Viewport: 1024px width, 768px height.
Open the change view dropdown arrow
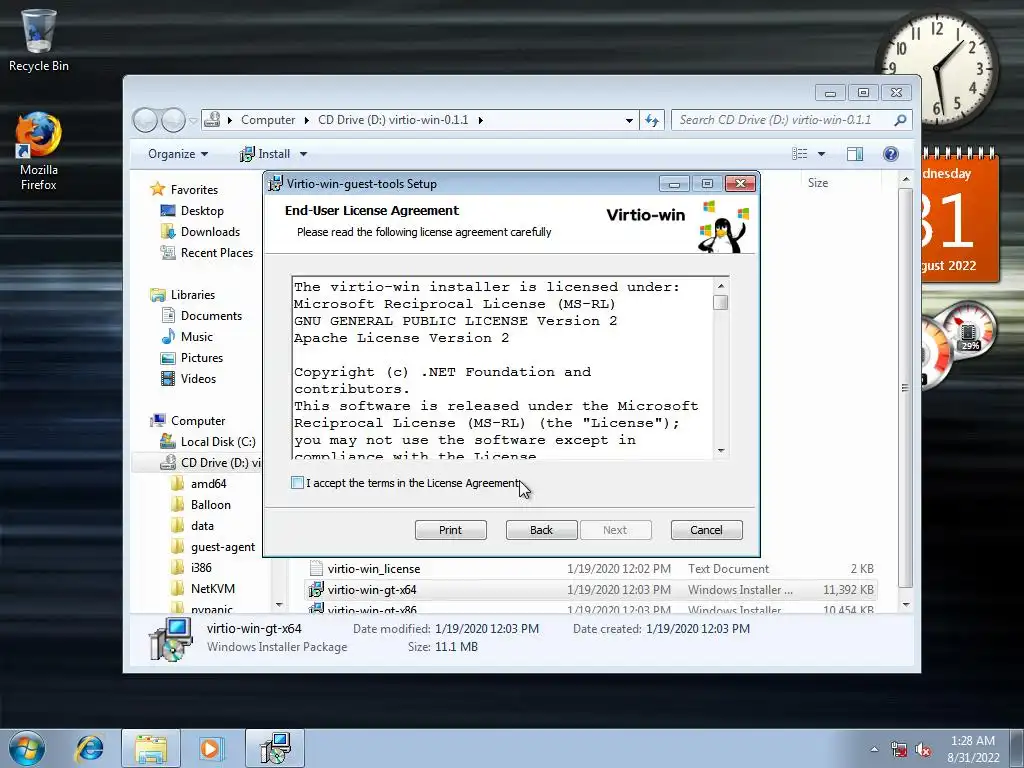[822, 154]
